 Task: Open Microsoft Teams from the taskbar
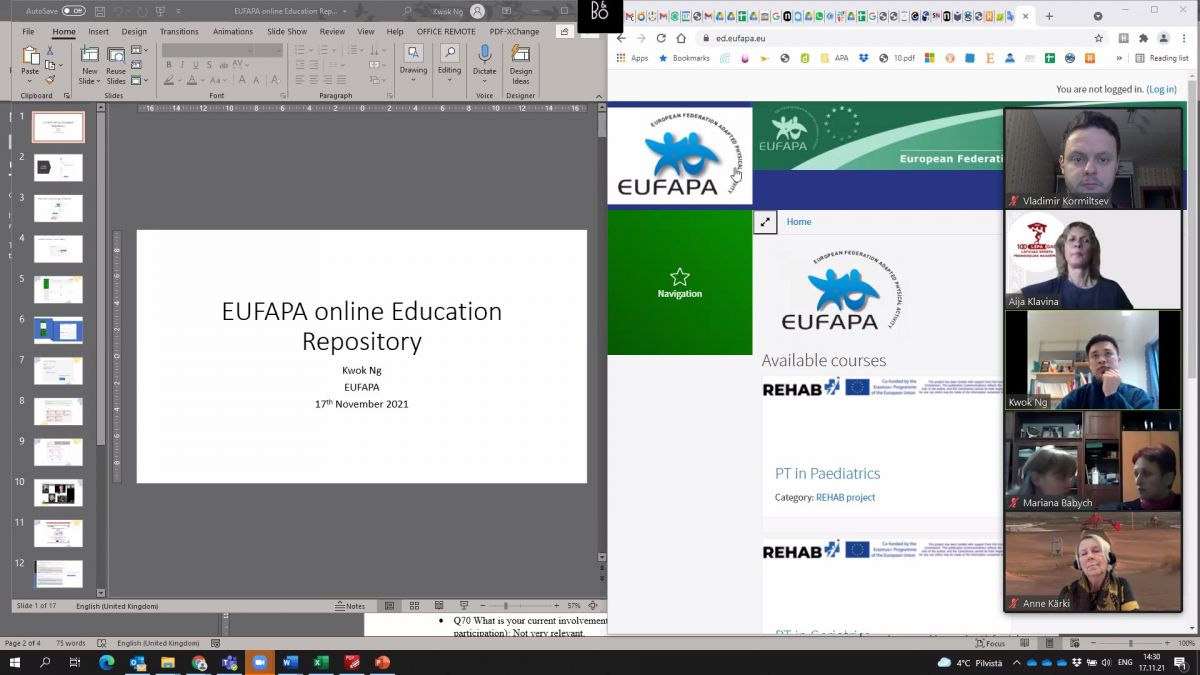coord(229,662)
